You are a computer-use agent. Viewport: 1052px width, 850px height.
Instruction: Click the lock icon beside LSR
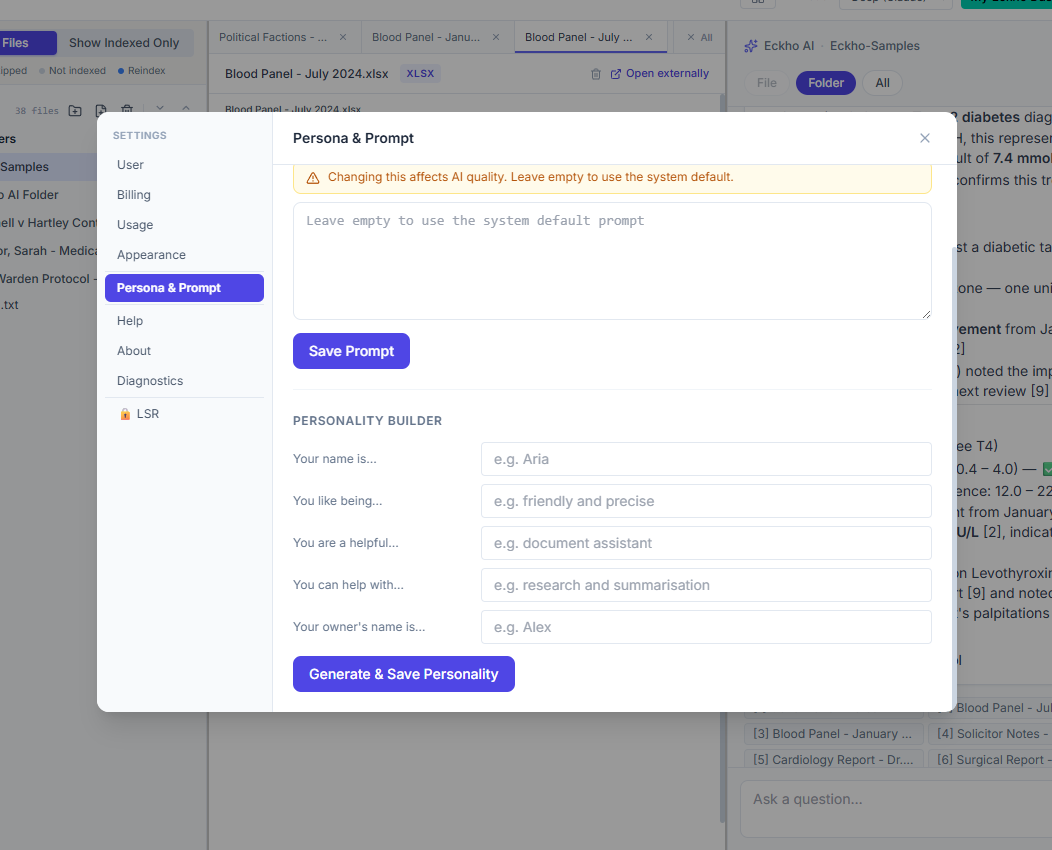coord(125,414)
